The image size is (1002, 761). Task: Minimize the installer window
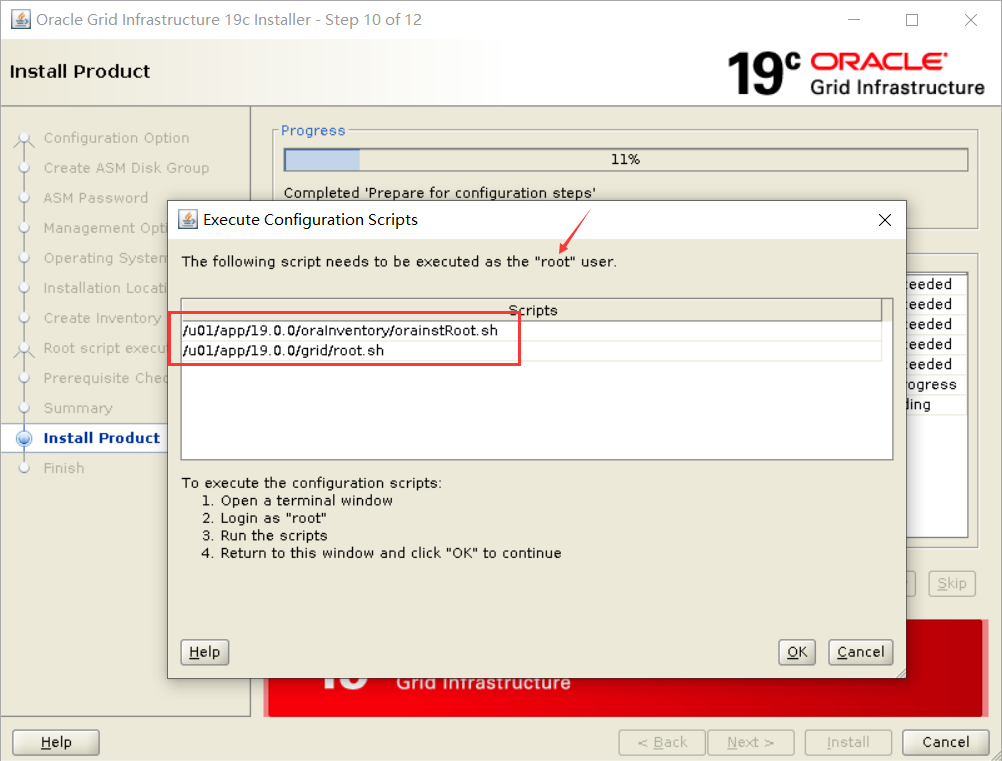(854, 20)
